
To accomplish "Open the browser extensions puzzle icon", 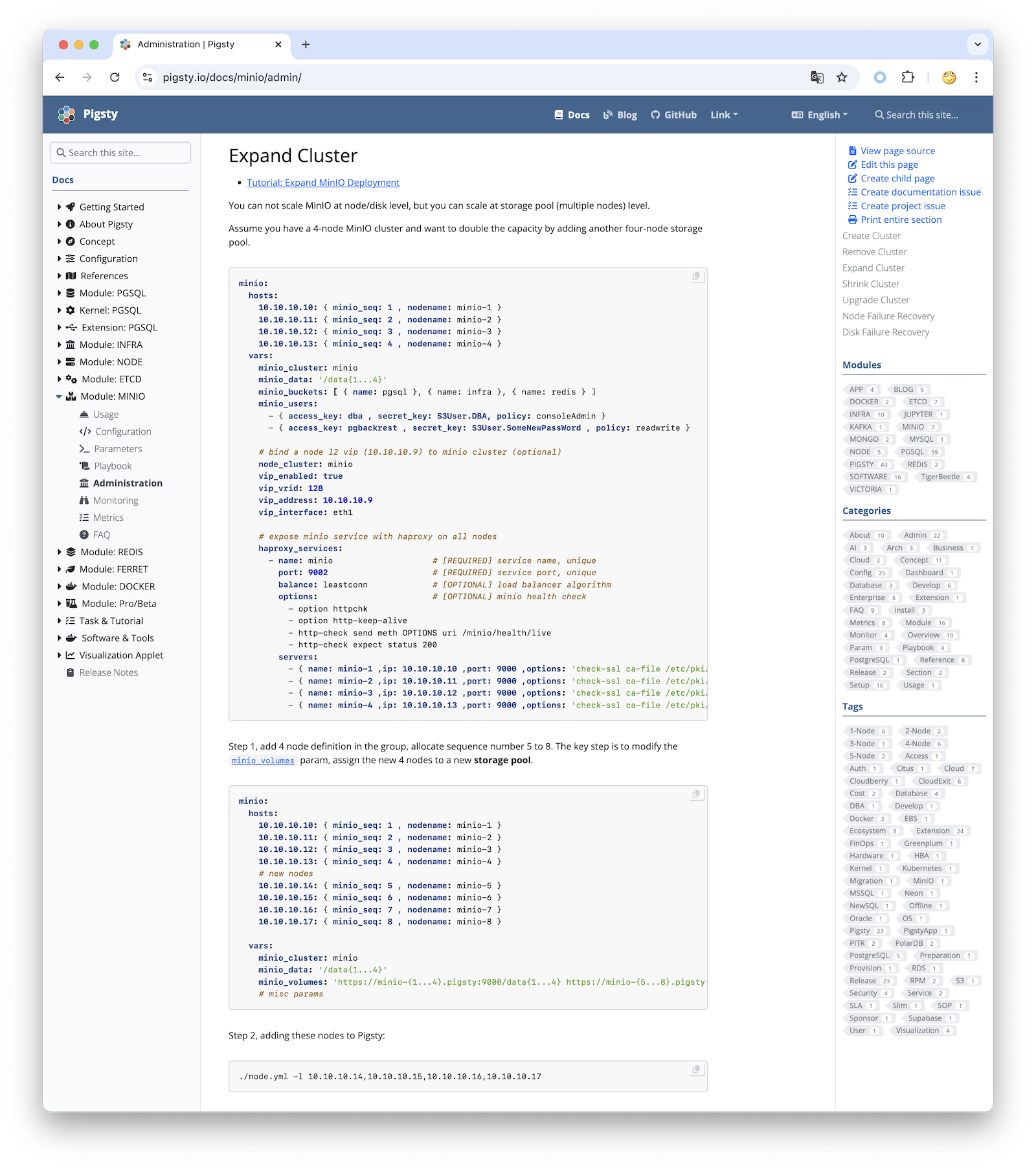I will point(908,78).
